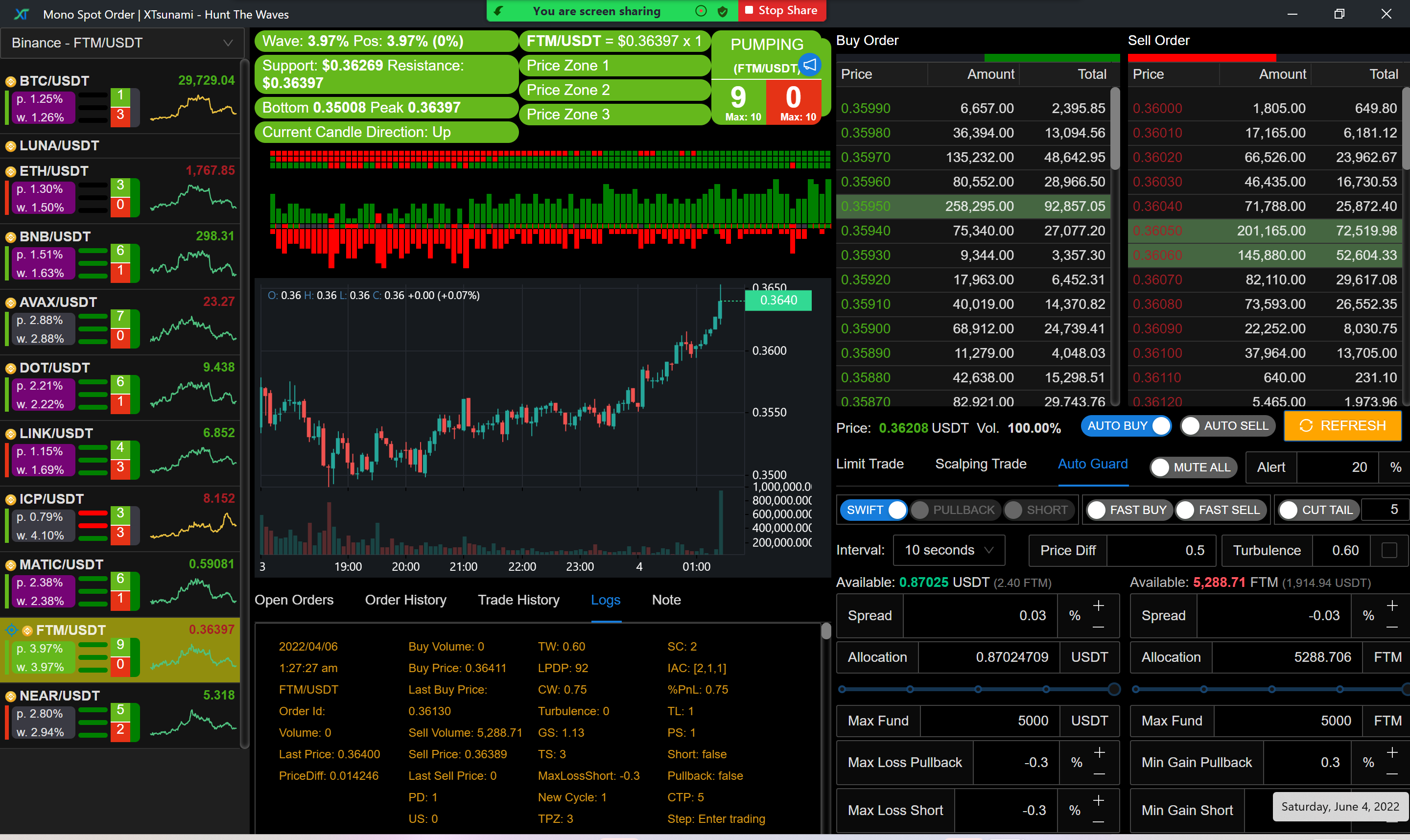Toggle the AUTO SELL switch
The height and width of the screenshot is (840, 1410).
point(1228,426)
